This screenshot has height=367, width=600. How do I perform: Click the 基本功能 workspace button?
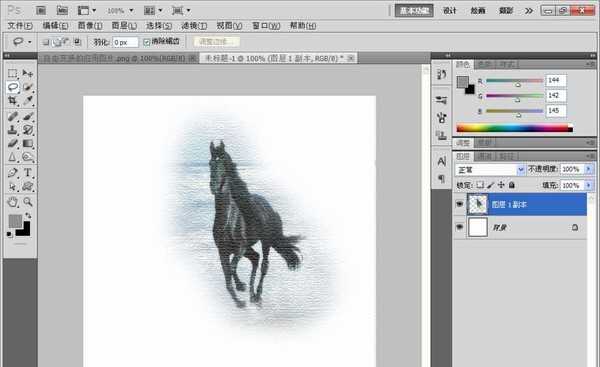tap(414, 11)
